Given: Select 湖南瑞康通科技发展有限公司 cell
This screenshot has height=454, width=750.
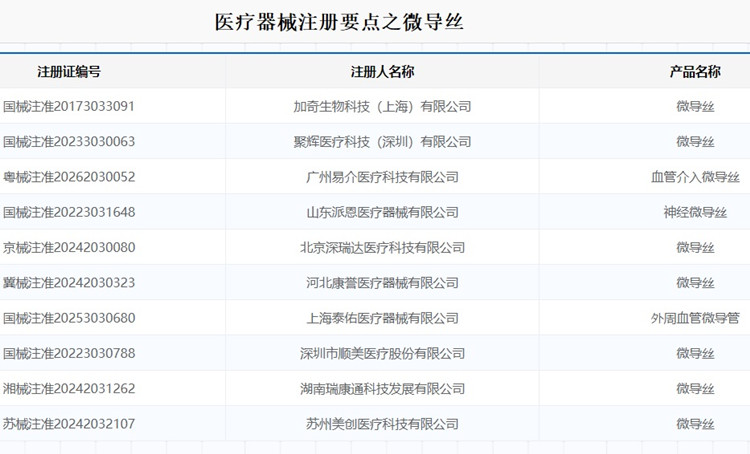Looking at the screenshot, I should pos(382,388).
